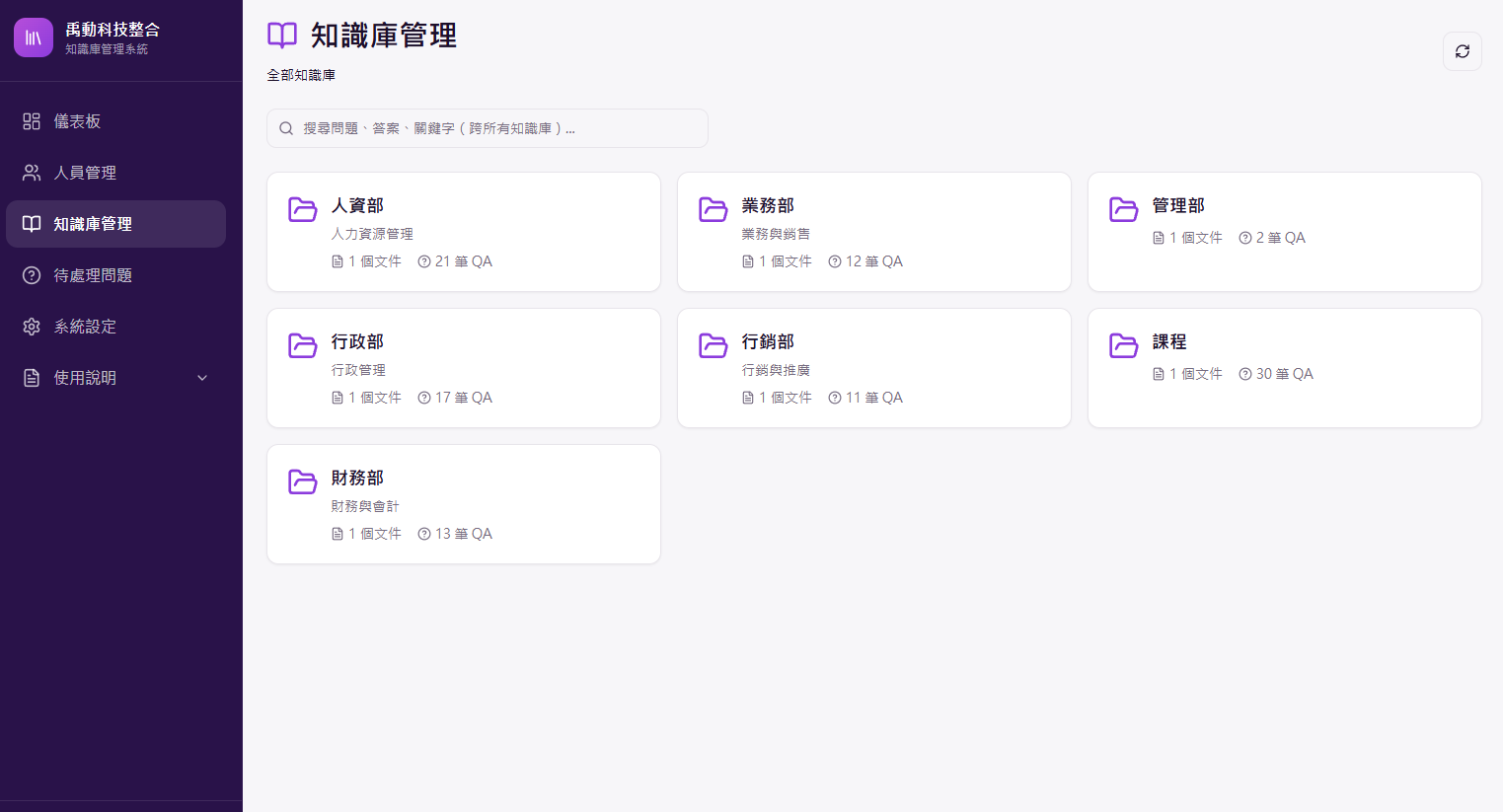The width and height of the screenshot is (1503, 812).
Task: Click the purple library logo icon
Action: pyautogui.click(x=34, y=37)
